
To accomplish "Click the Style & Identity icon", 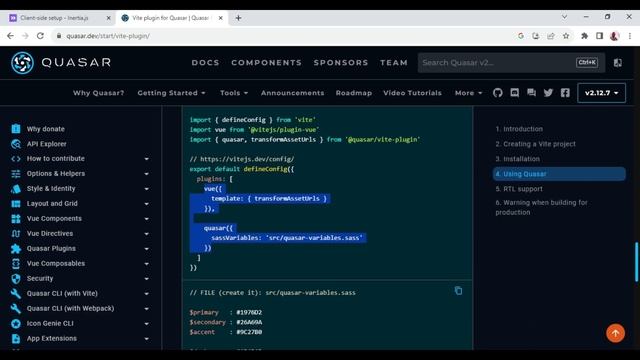I will tap(16, 189).
